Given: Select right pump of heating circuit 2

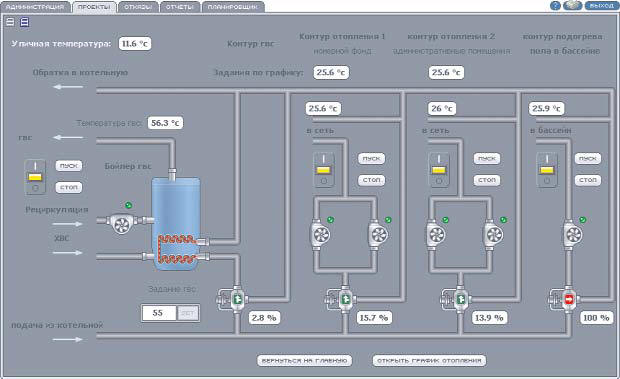Looking at the screenshot, I should 494,235.
